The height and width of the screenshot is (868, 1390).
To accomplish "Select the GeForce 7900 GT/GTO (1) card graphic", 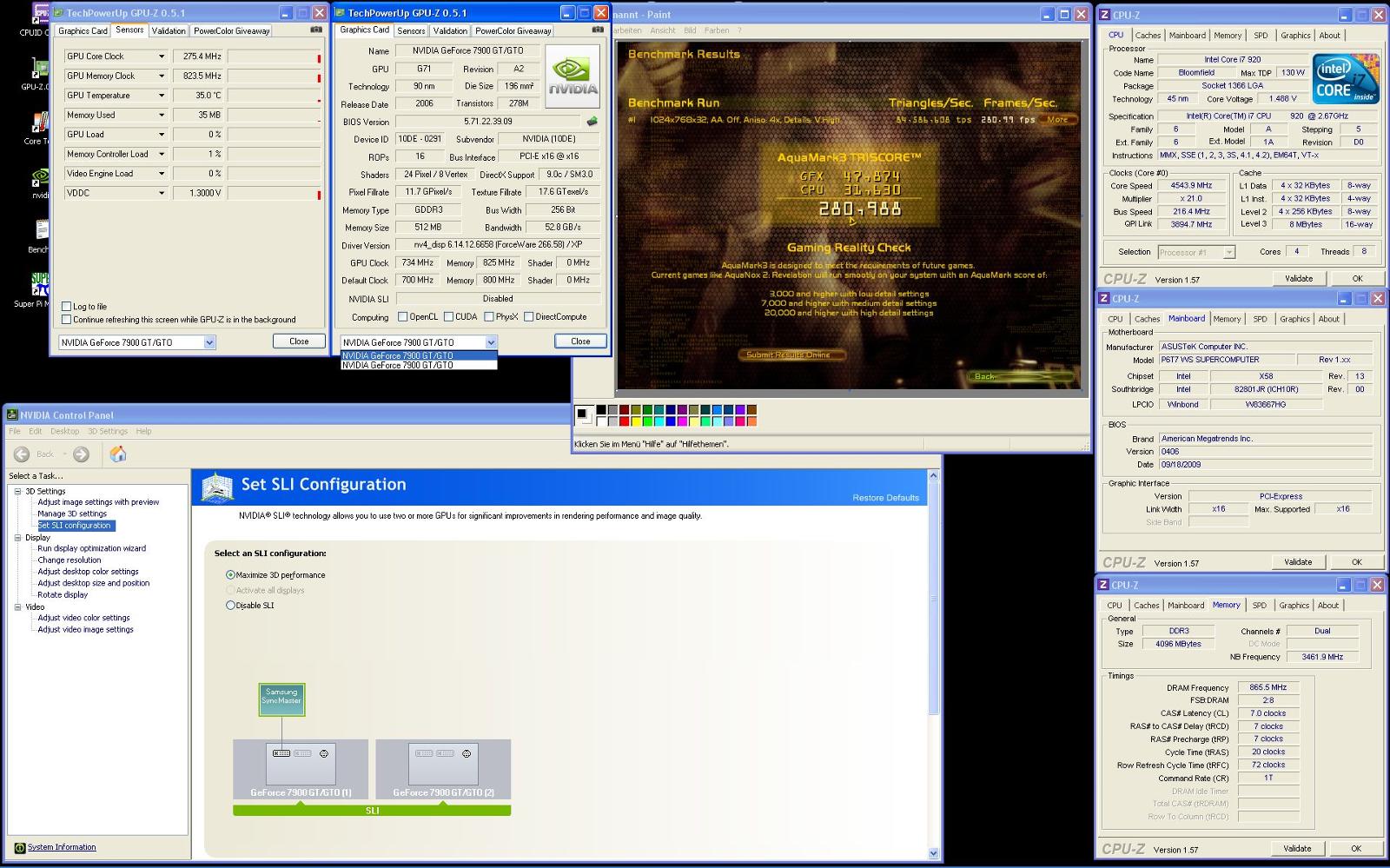I will click(x=301, y=769).
